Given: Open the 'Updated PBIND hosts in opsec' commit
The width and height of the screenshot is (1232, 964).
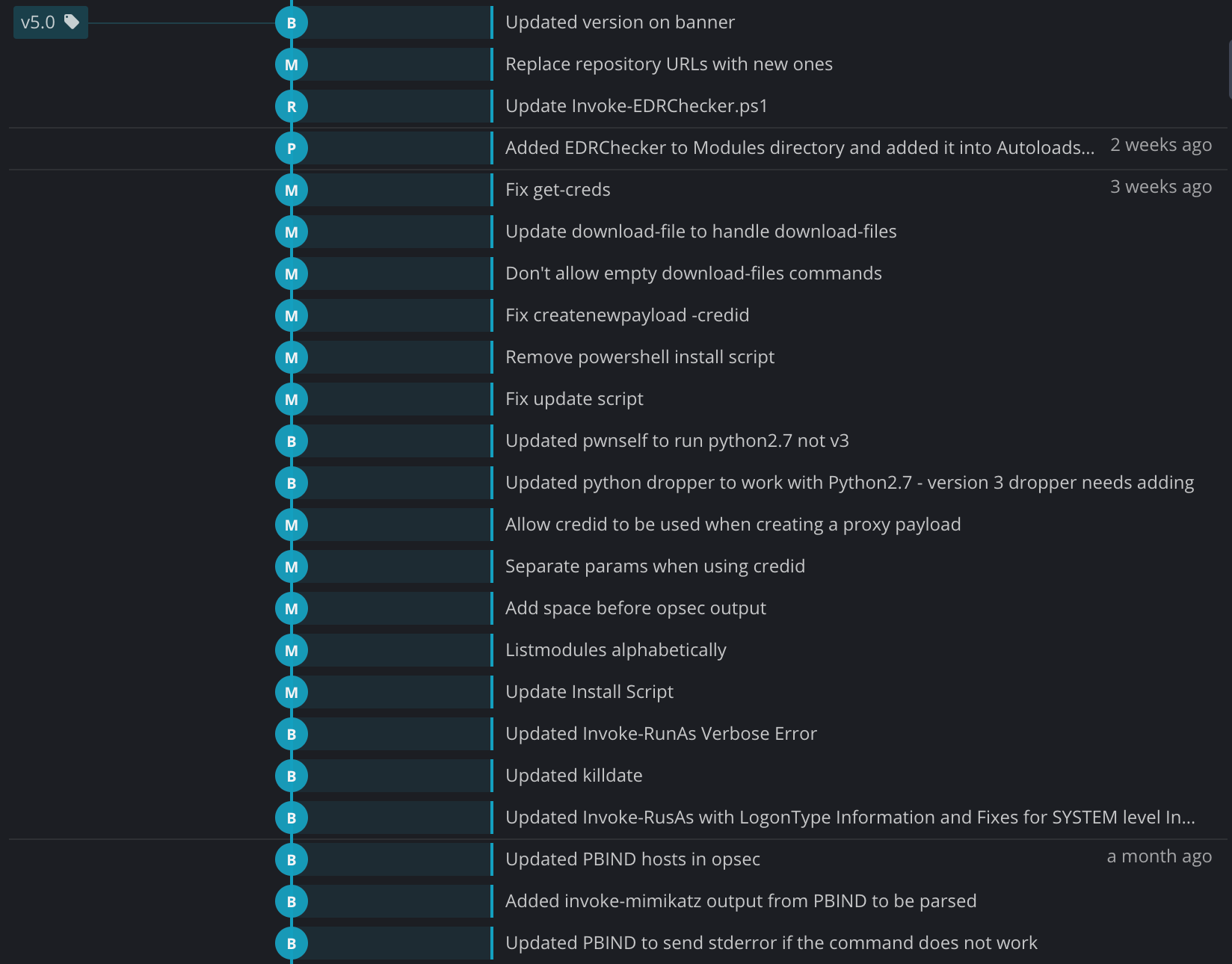Looking at the screenshot, I should tap(632, 859).
